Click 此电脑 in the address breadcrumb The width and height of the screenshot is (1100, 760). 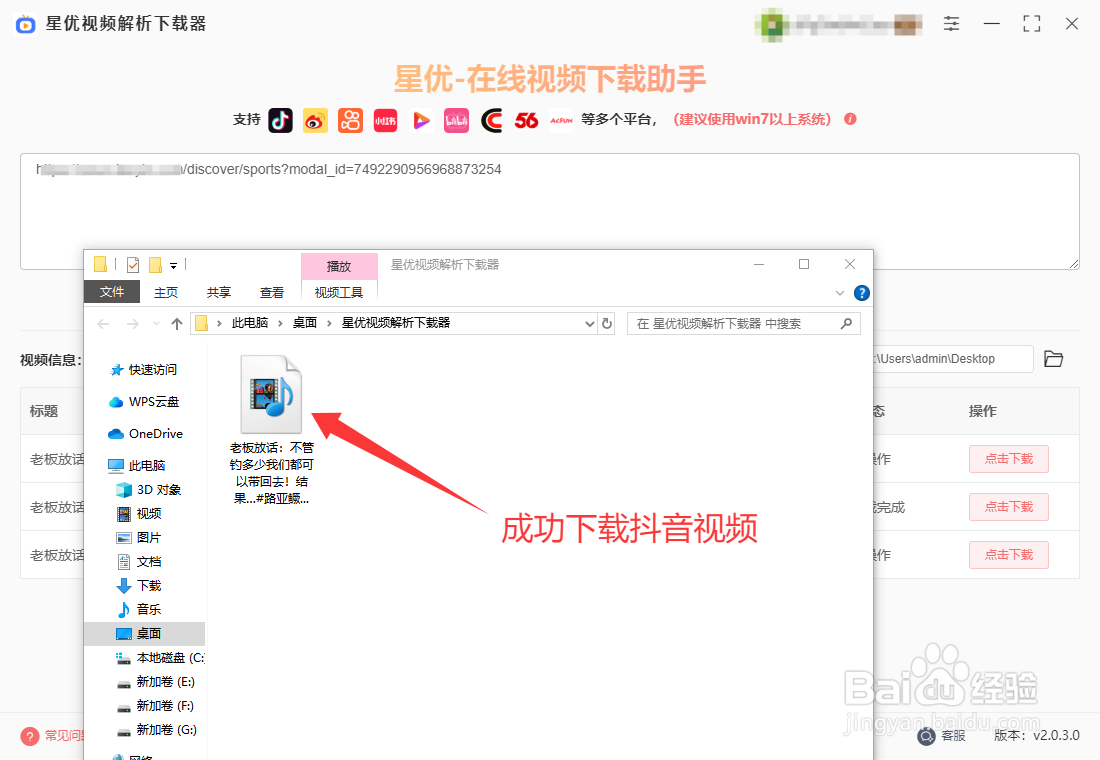tap(250, 323)
